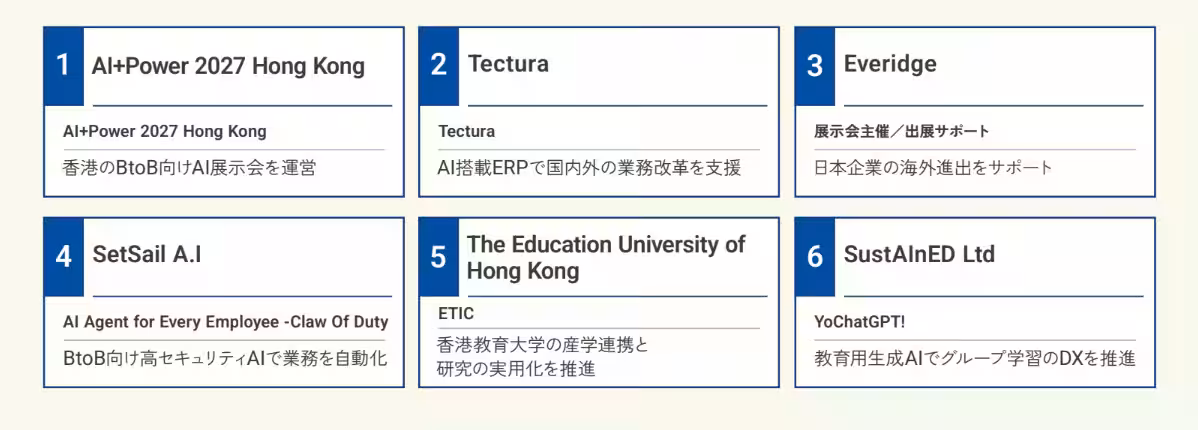Screen dimensions: 1198x430
Task: Click description 香港のBtoB向けAI展示会を運営
Action: [189, 168]
